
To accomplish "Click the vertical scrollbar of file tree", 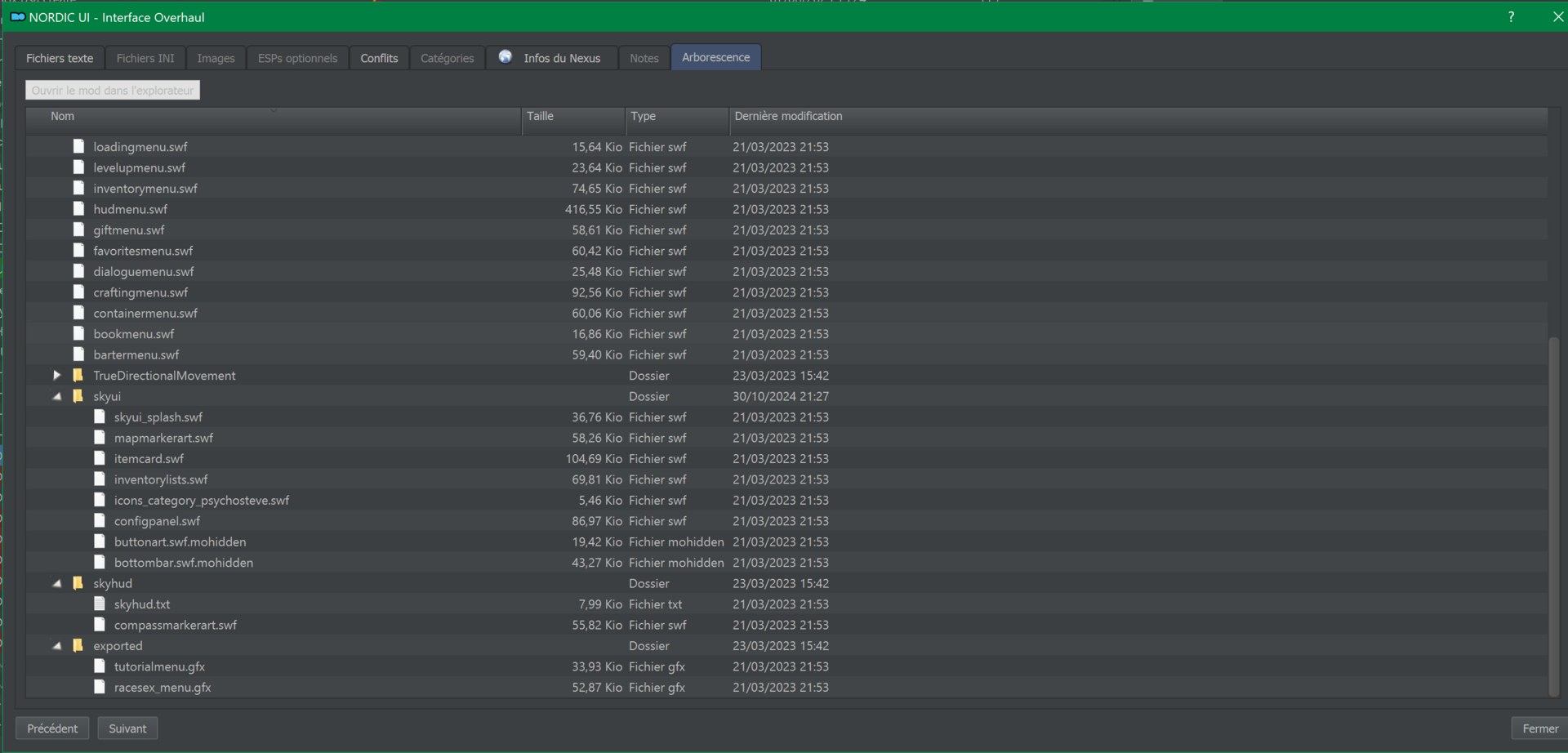I will coord(1554,515).
